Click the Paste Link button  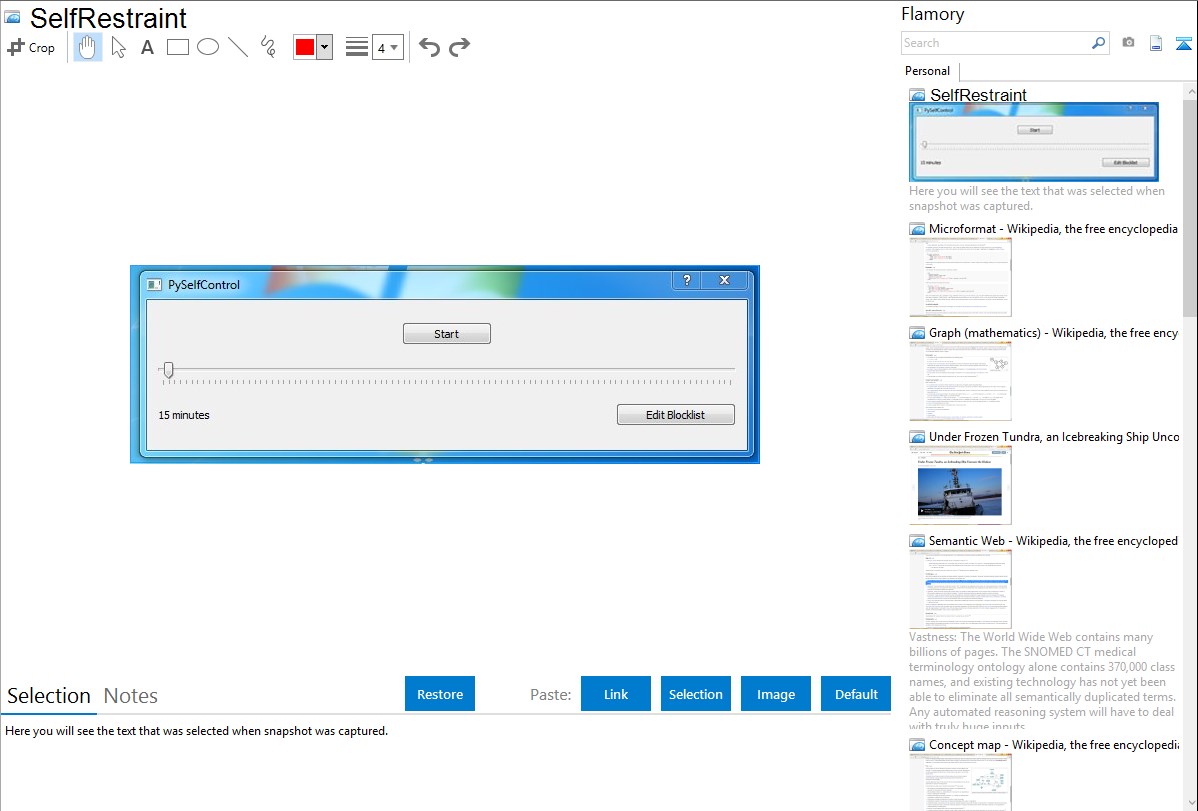click(x=616, y=694)
